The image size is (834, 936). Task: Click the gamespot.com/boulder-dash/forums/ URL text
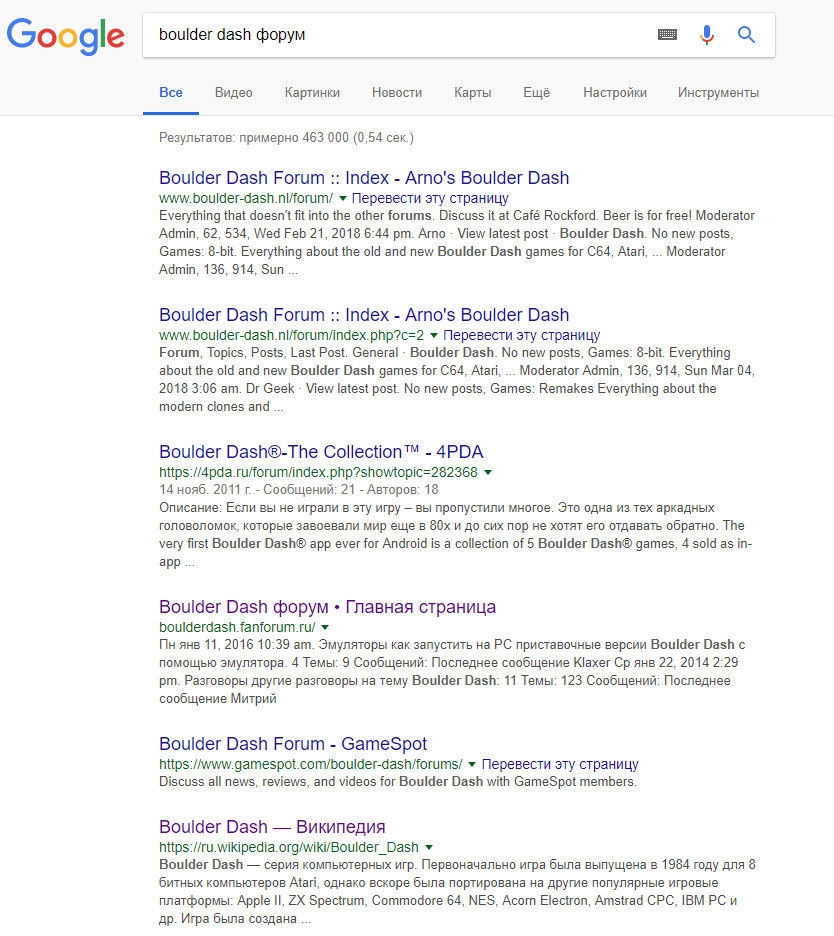point(310,764)
